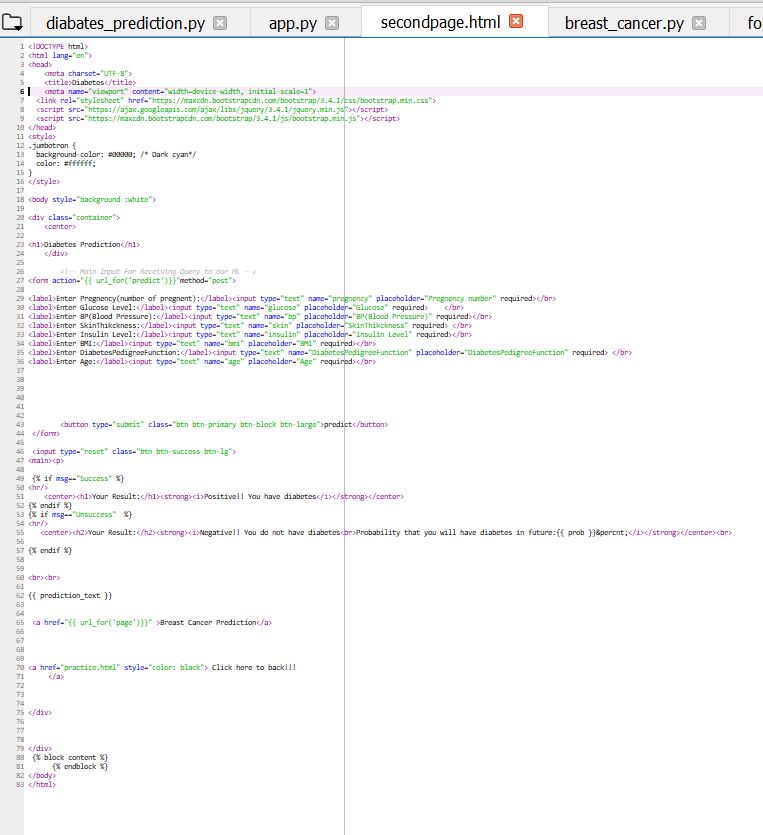The height and width of the screenshot is (835, 763).
Task: Click the closing </body> tag line
Action: coord(42,775)
